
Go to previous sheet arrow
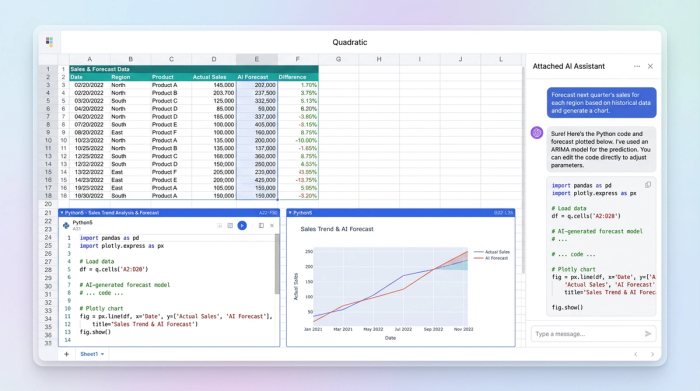tap(636, 354)
